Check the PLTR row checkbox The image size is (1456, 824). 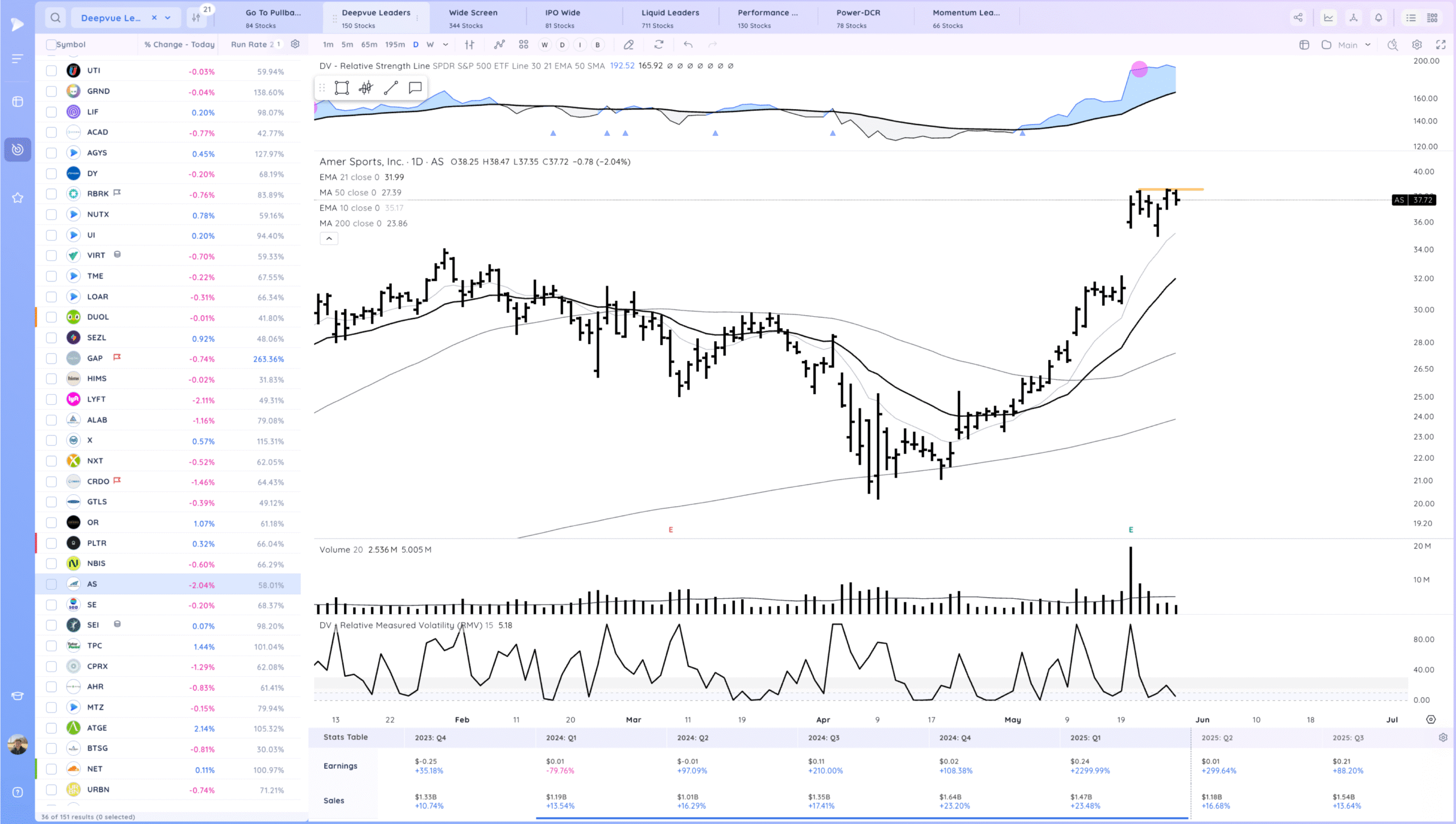51,543
